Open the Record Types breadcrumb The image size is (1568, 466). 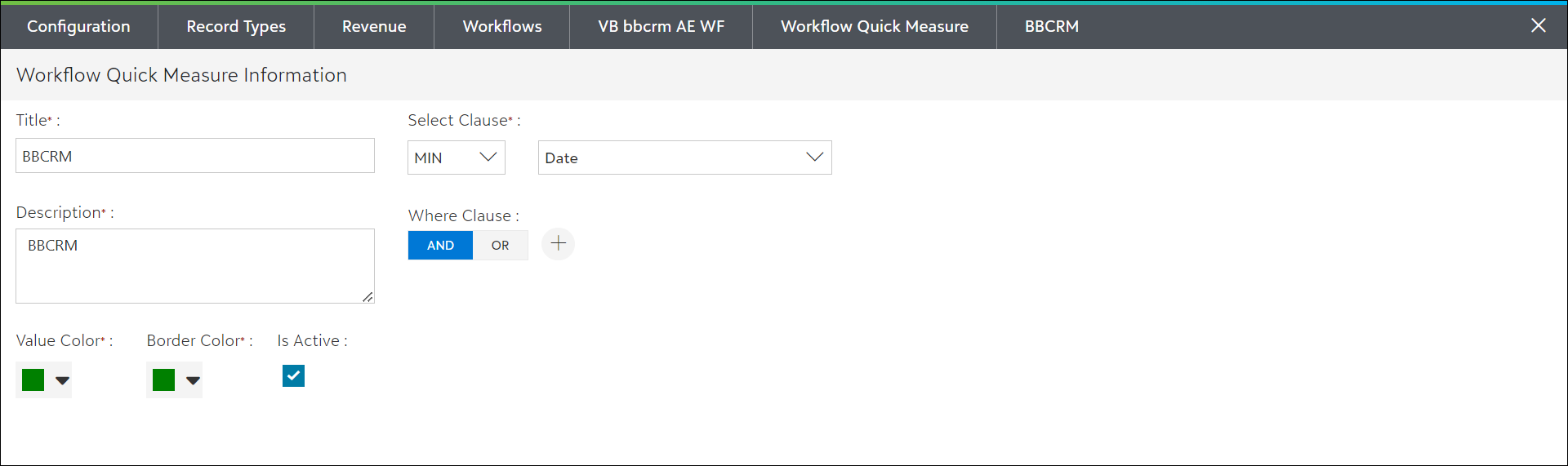236,26
